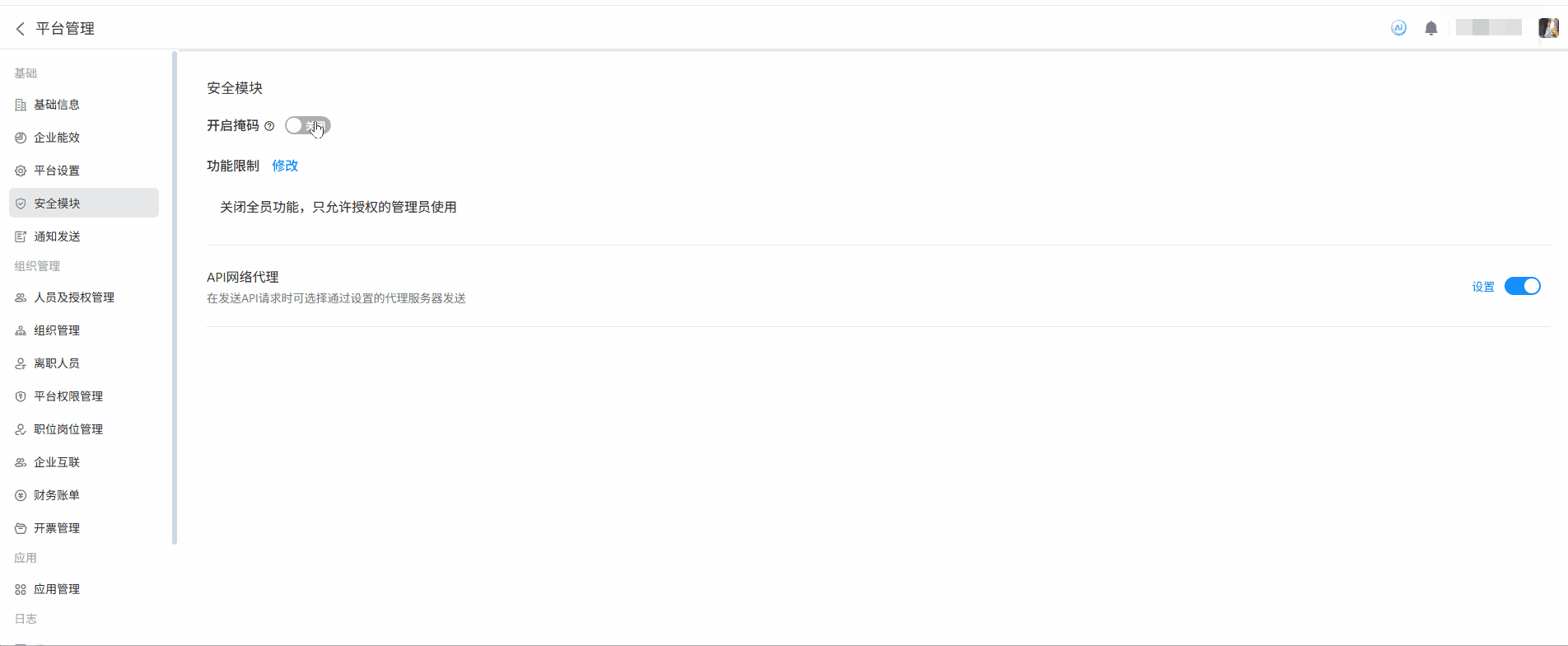Disable the API网络代理 switch
Image resolution: width=1568 pixels, height=646 pixels.
[x=1522, y=286]
